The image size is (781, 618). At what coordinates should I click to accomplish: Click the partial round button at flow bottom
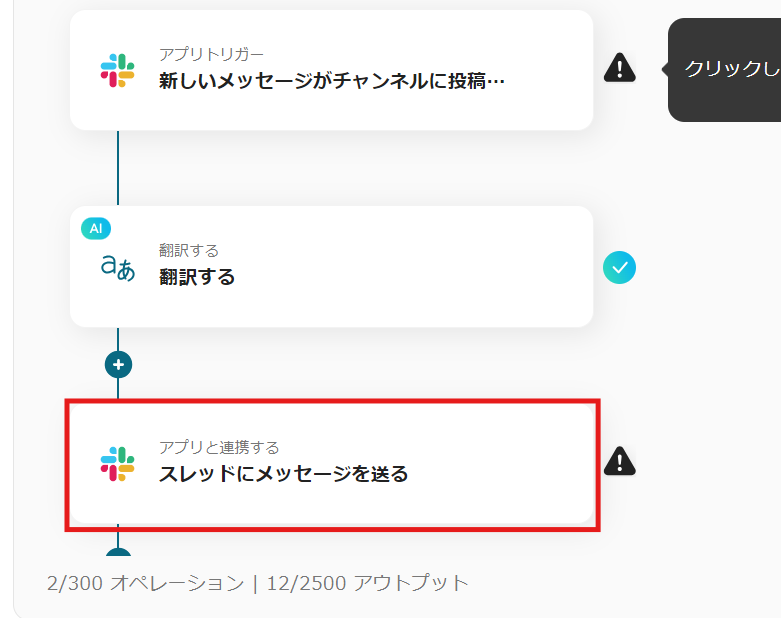click(x=118, y=551)
